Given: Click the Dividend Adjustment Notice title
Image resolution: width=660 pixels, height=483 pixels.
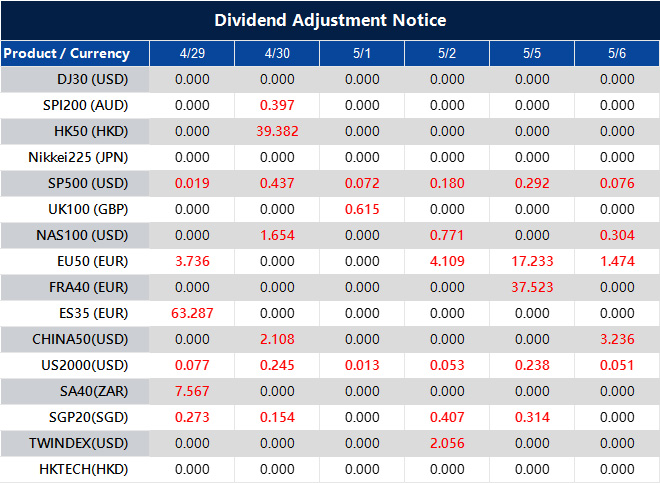Looking at the screenshot, I should 330,20.
